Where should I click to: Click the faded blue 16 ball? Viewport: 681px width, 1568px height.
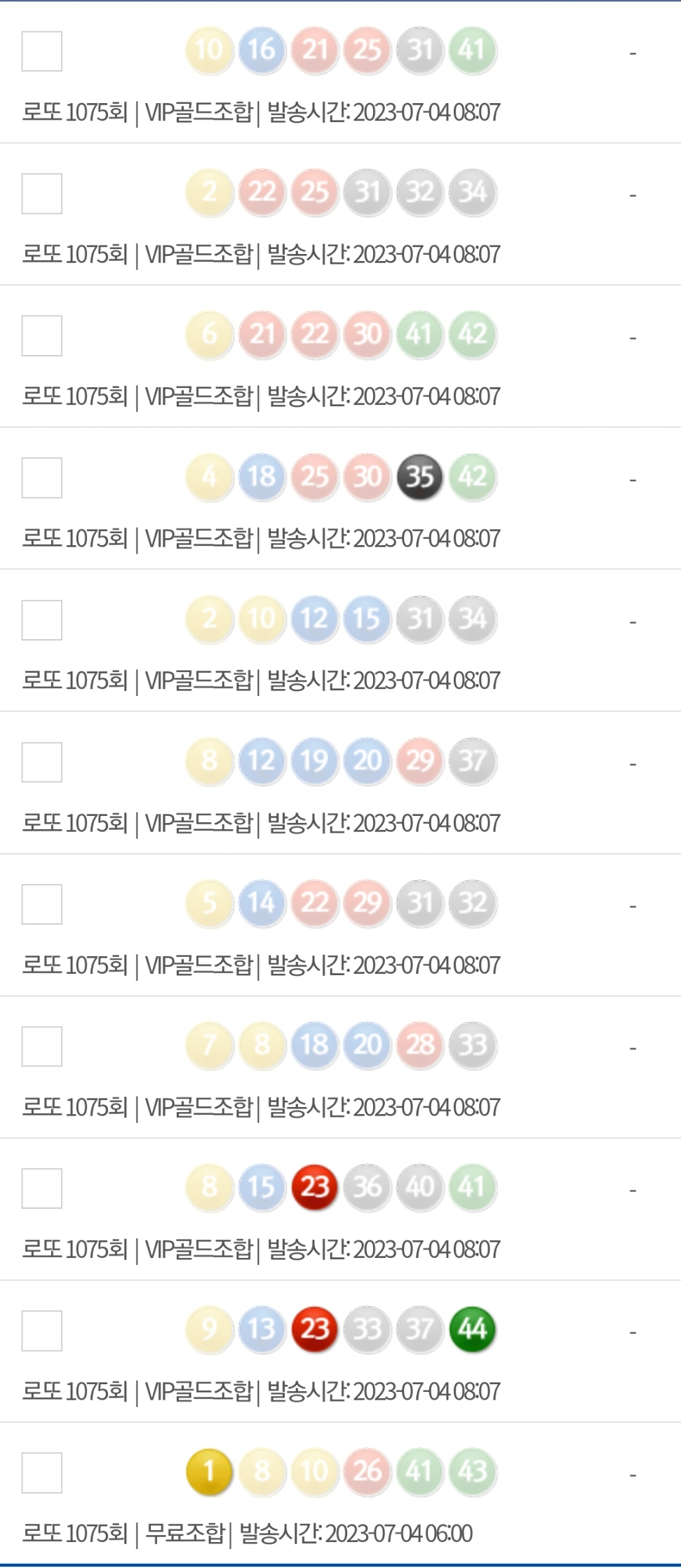(x=262, y=50)
